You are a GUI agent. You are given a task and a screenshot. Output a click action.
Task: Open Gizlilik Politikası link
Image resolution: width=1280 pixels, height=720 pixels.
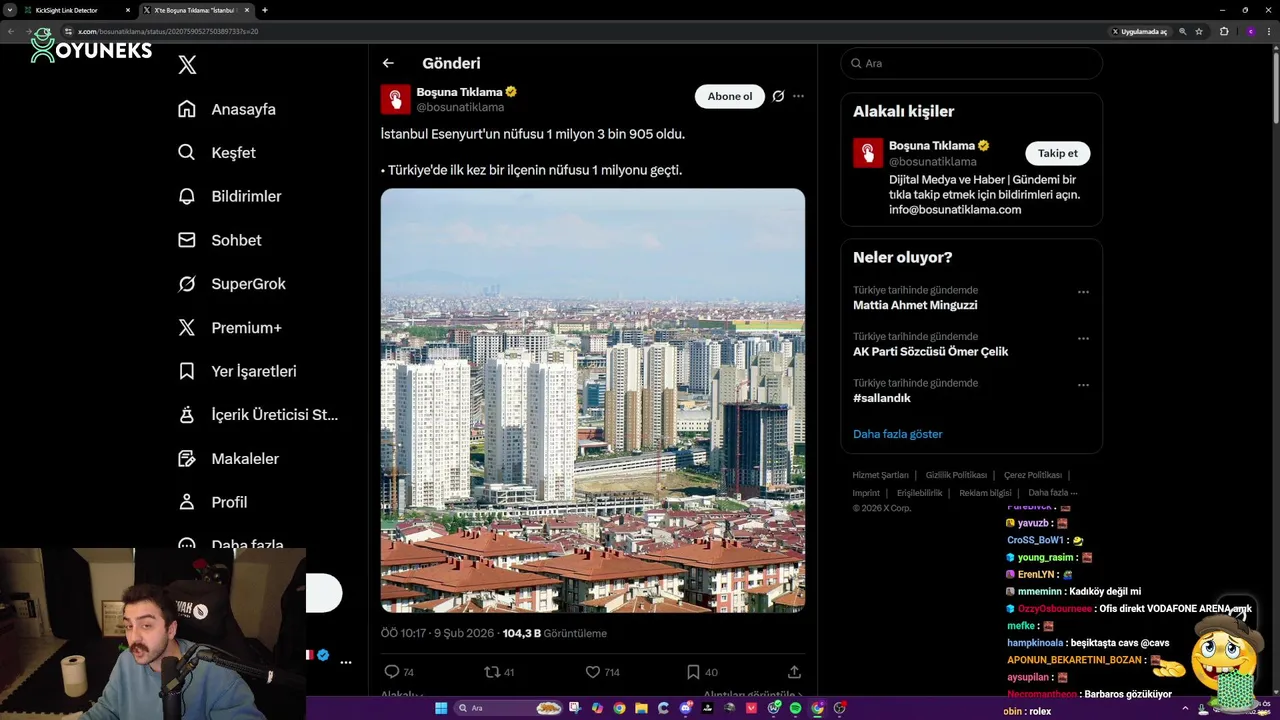click(x=956, y=475)
